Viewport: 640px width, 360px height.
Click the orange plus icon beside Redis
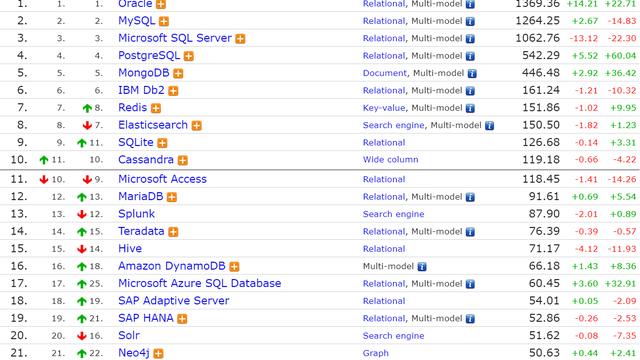coord(156,108)
